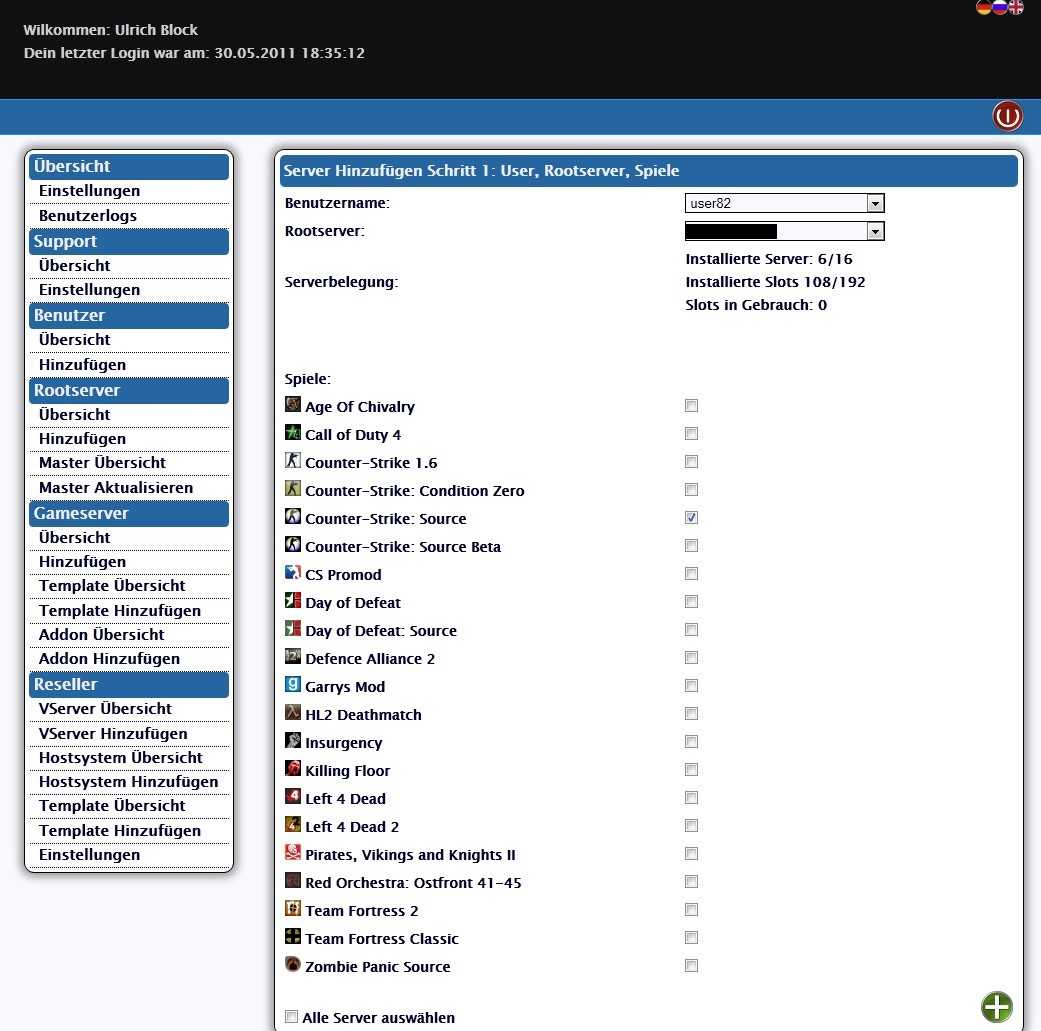The height and width of the screenshot is (1031, 1041).
Task: Switch language via German flag icon
Action: pos(984,7)
